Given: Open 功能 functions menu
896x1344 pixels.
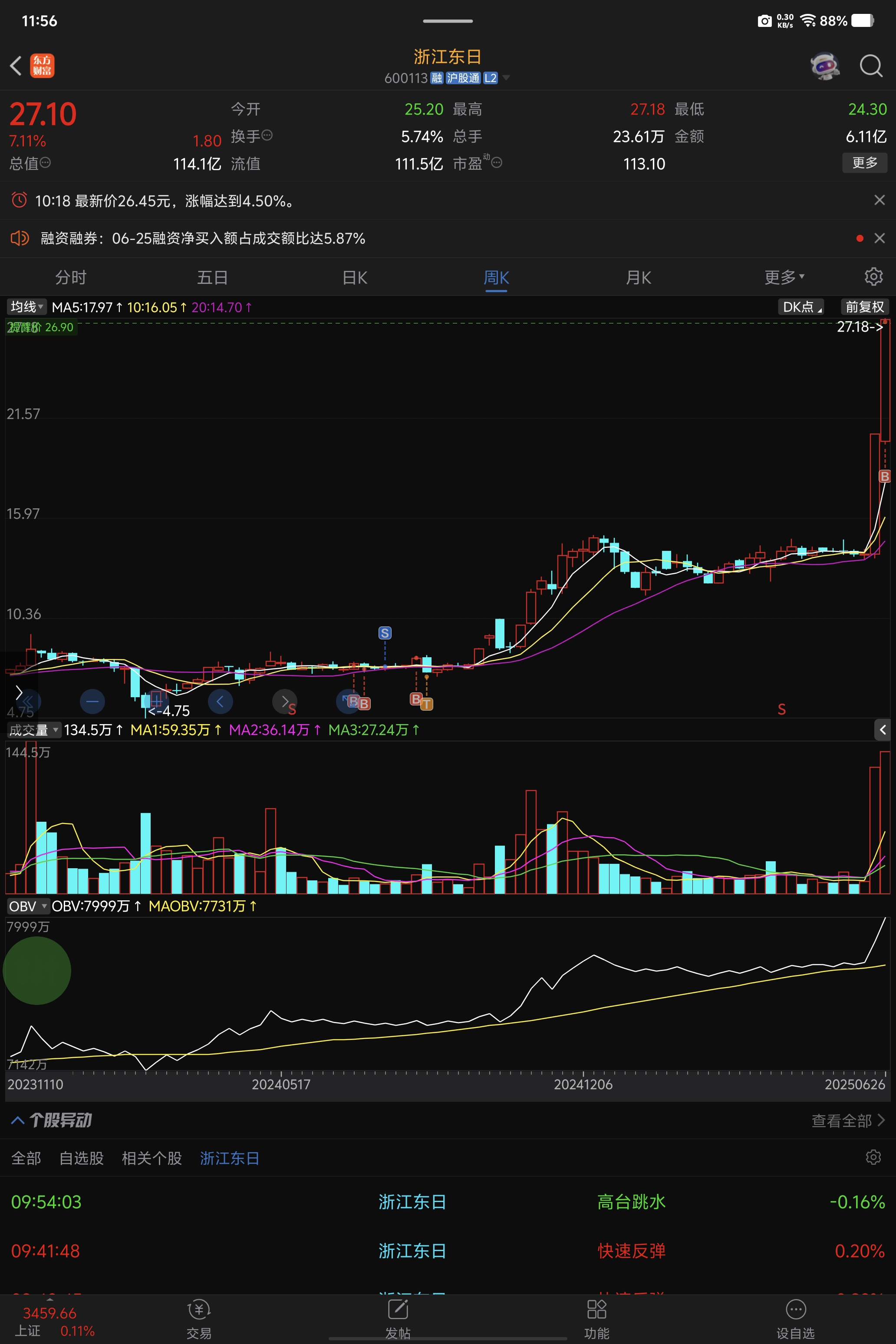Looking at the screenshot, I should [596, 1319].
